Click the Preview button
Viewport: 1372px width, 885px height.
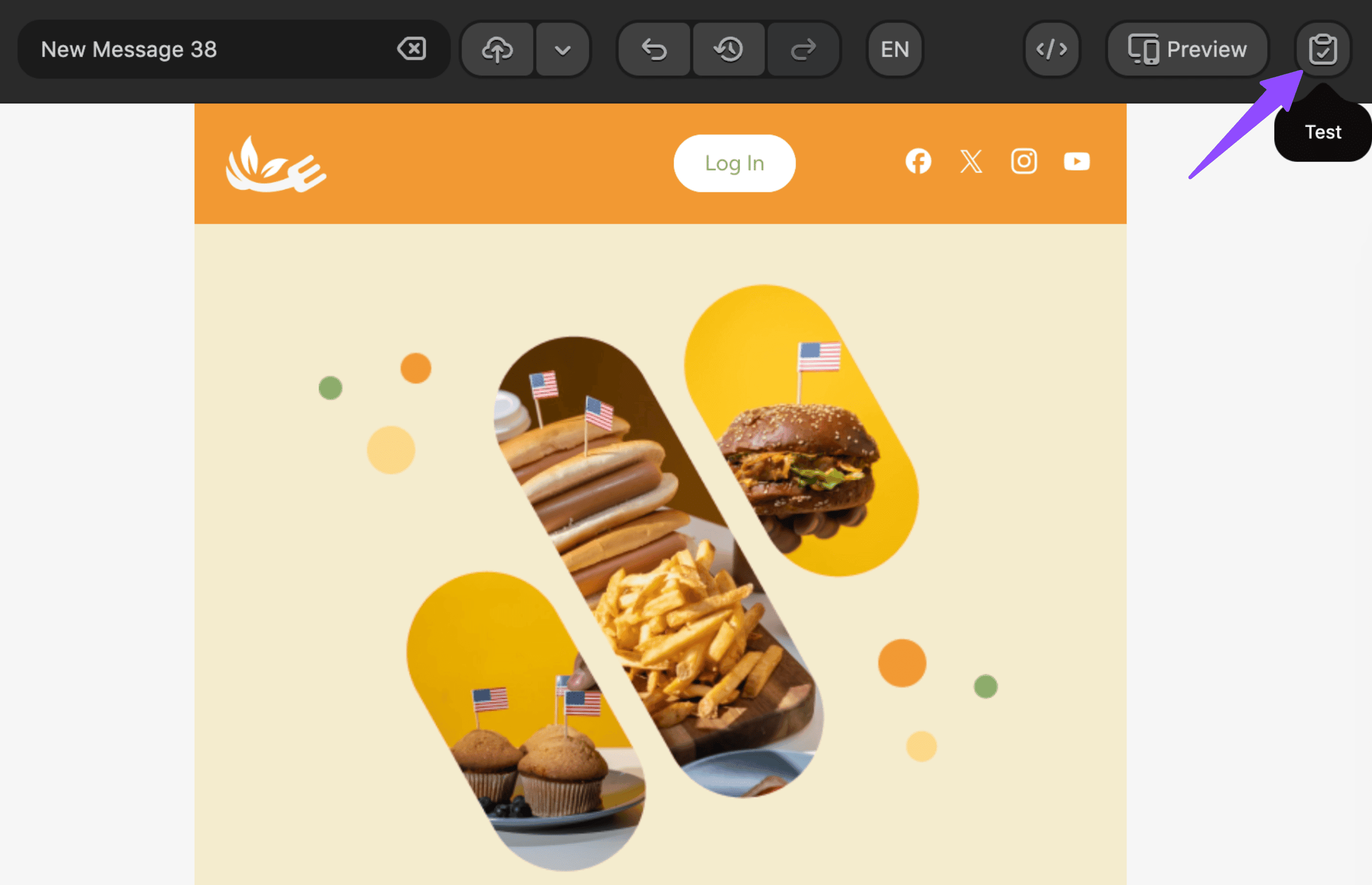pyautogui.click(x=1188, y=49)
